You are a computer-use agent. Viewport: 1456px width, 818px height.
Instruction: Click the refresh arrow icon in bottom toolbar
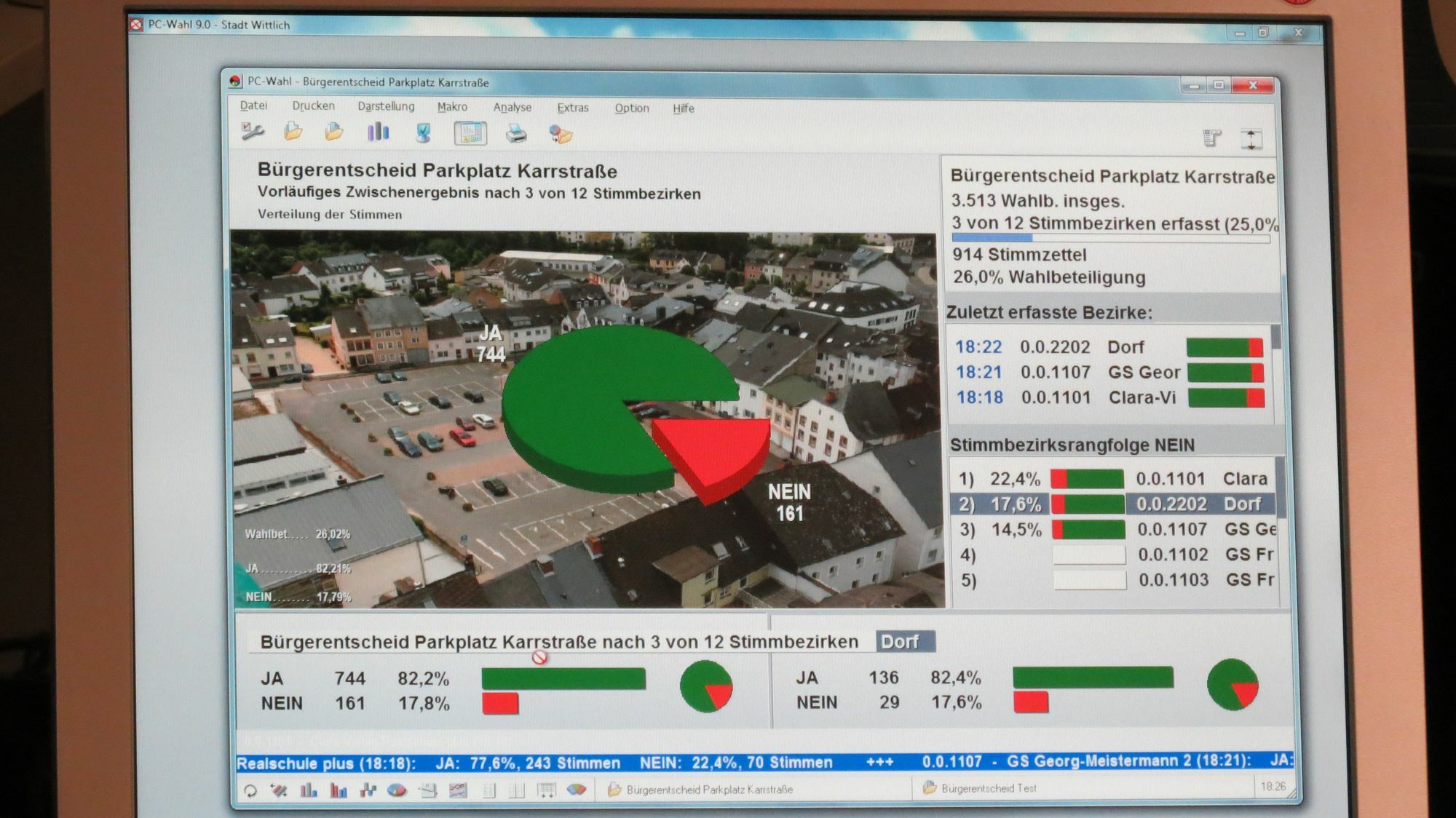pos(250,790)
